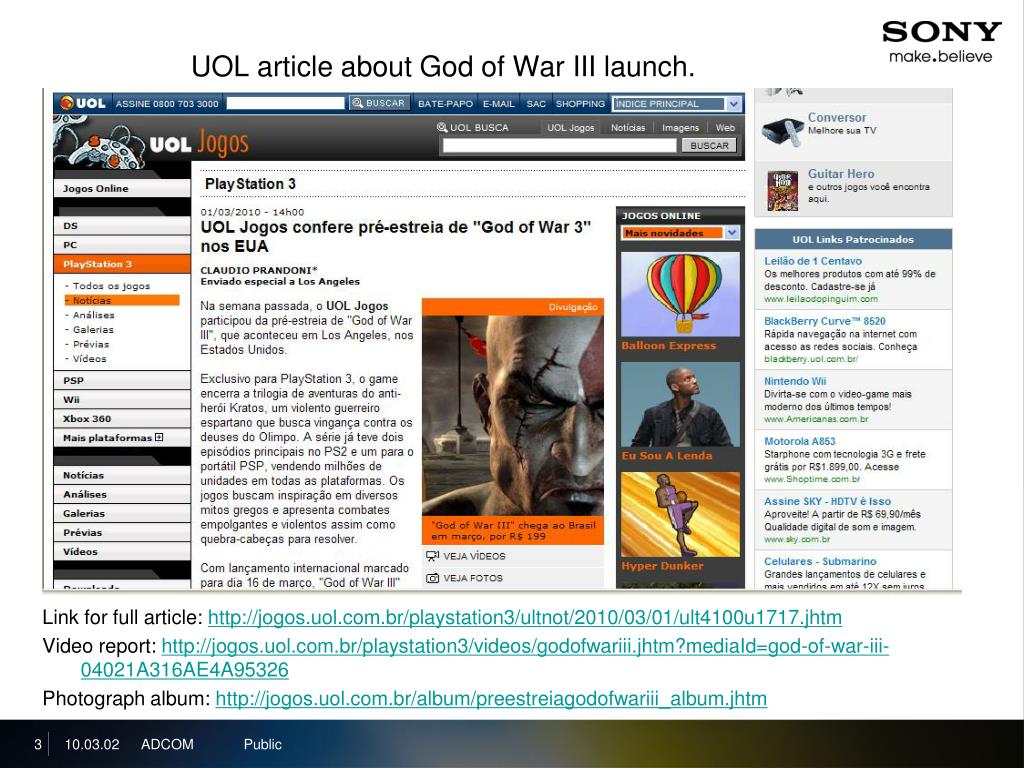The height and width of the screenshot is (768, 1024).
Task: Select Xbox 360 platform in sidebar
Action: [x=122, y=419]
